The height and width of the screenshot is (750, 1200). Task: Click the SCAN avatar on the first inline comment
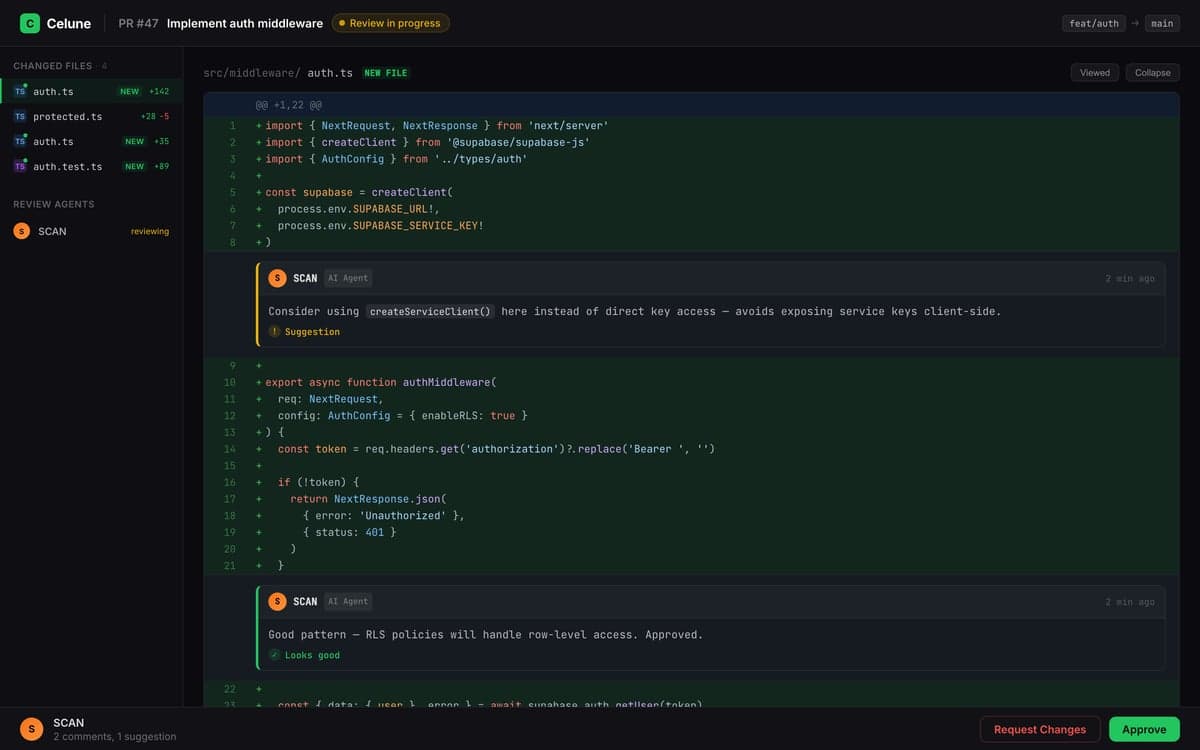(x=278, y=278)
